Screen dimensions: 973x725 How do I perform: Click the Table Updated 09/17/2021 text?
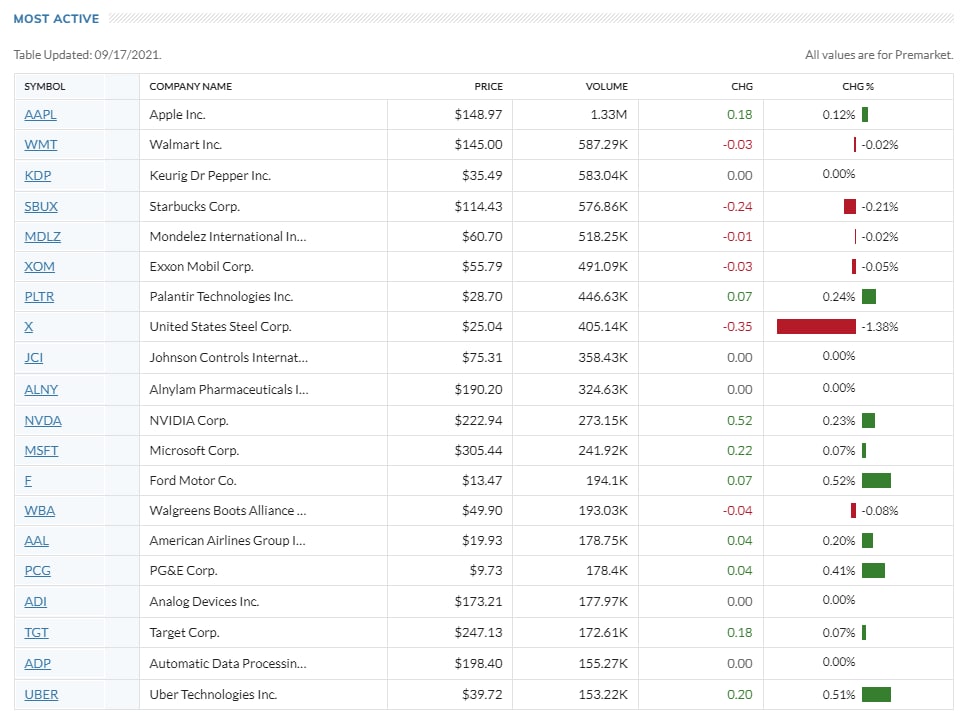(x=87, y=55)
